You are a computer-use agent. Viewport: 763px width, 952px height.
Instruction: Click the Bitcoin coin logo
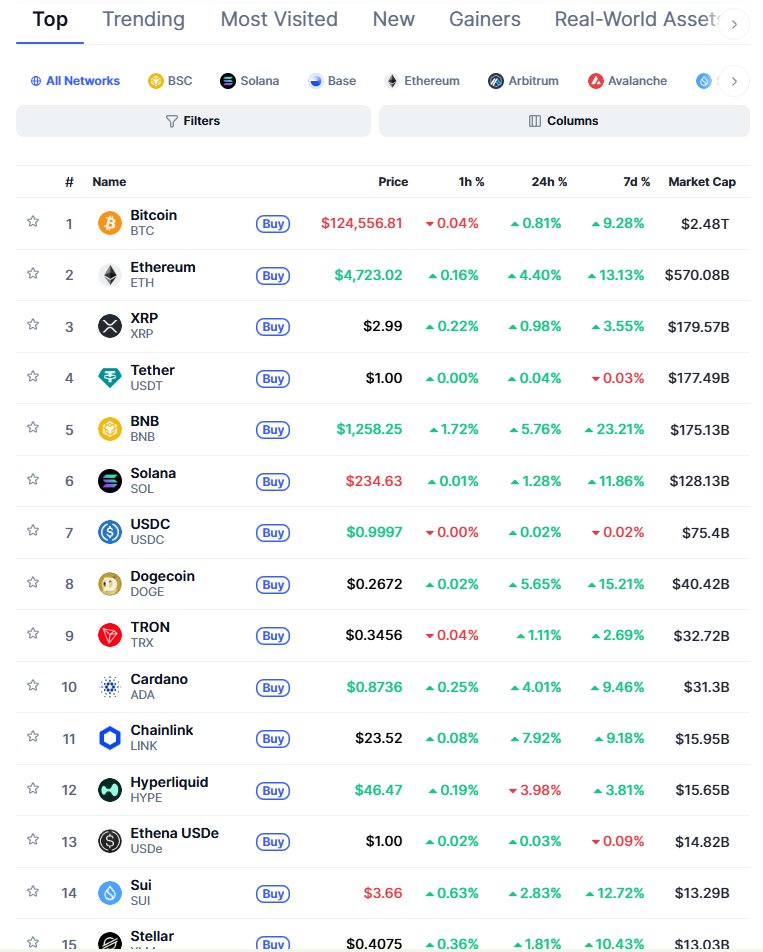click(110, 223)
